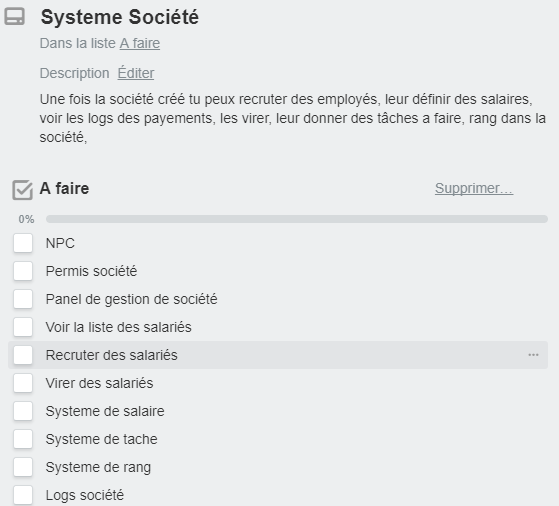The image size is (559, 506).
Task: Click the A faire checklist heading
Action: [65, 188]
